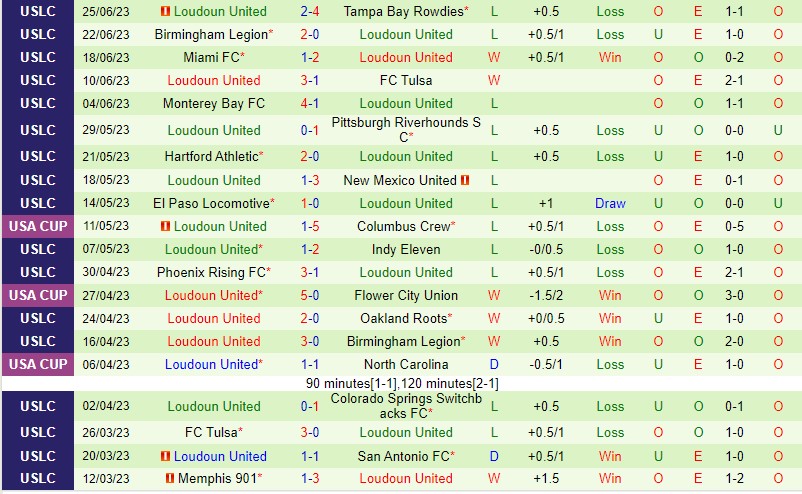Screen dimensions: 802x494
Task: Click Indy Eleven team name
Action: pyautogui.click(x=406, y=249)
